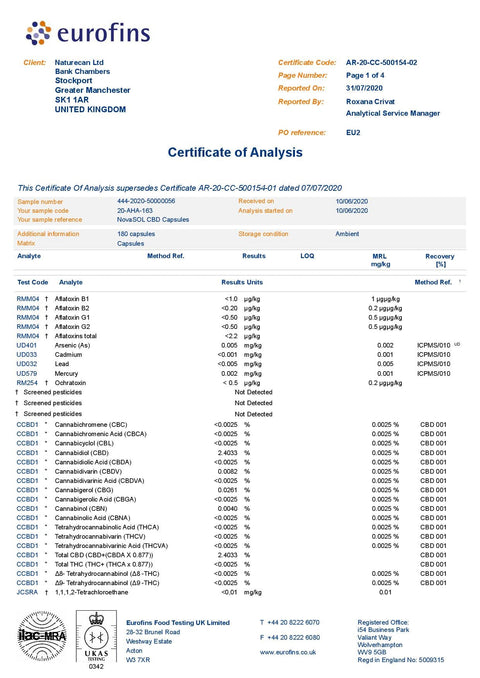480x678 pixels.
Task: Click the Naturecan Ltd client name
Action: click(x=79, y=62)
